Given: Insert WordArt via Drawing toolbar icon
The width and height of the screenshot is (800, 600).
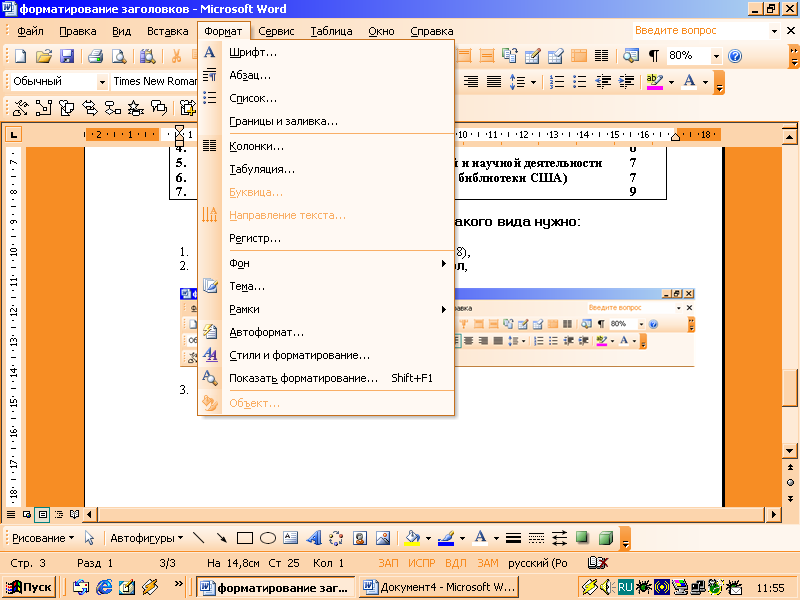Looking at the screenshot, I should click(313, 538).
